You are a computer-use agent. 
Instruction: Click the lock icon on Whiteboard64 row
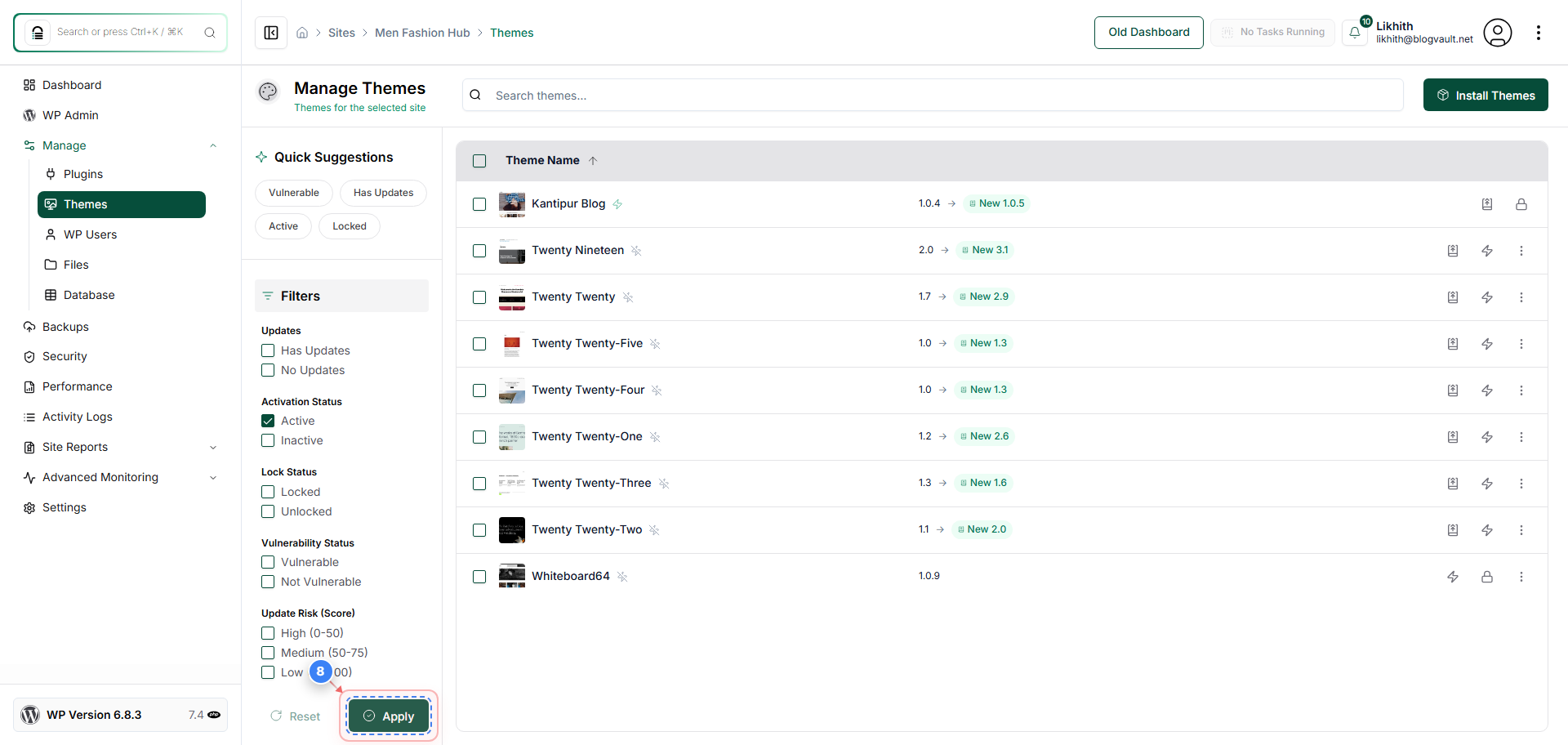pos(1487,577)
